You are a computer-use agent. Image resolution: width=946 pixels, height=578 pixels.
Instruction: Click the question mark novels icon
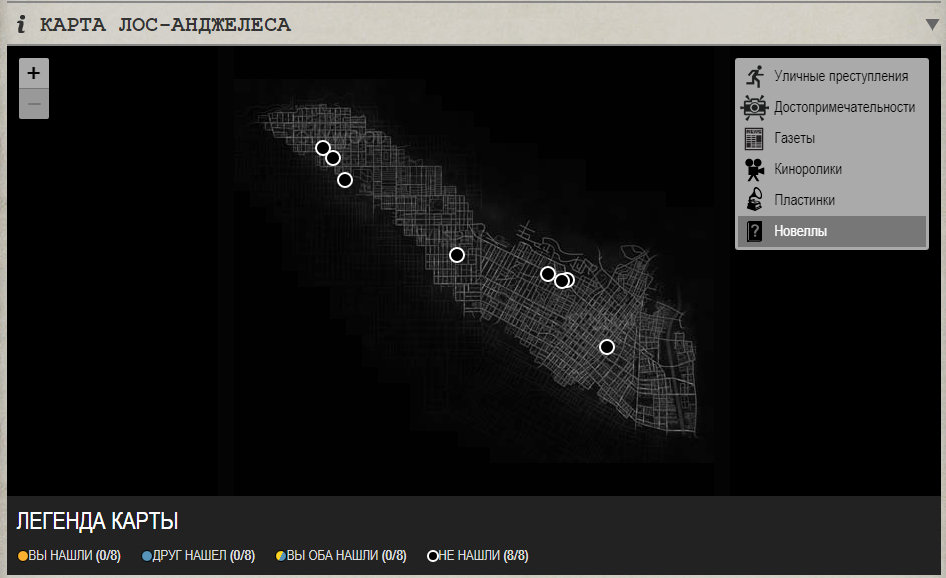click(x=754, y=232)
